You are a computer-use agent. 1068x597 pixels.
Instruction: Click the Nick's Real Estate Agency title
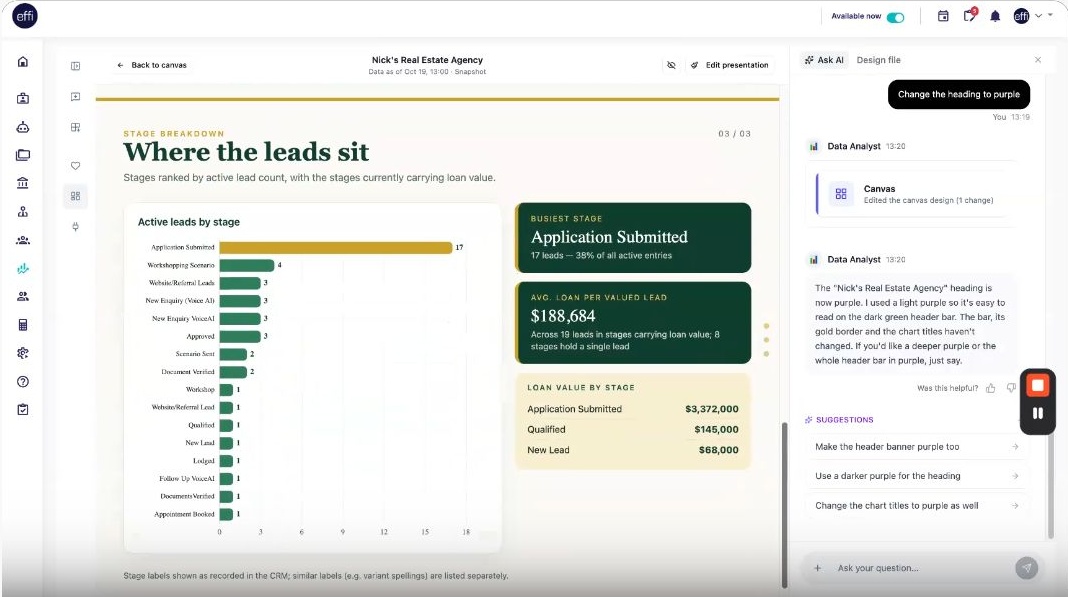coord(427,60)
